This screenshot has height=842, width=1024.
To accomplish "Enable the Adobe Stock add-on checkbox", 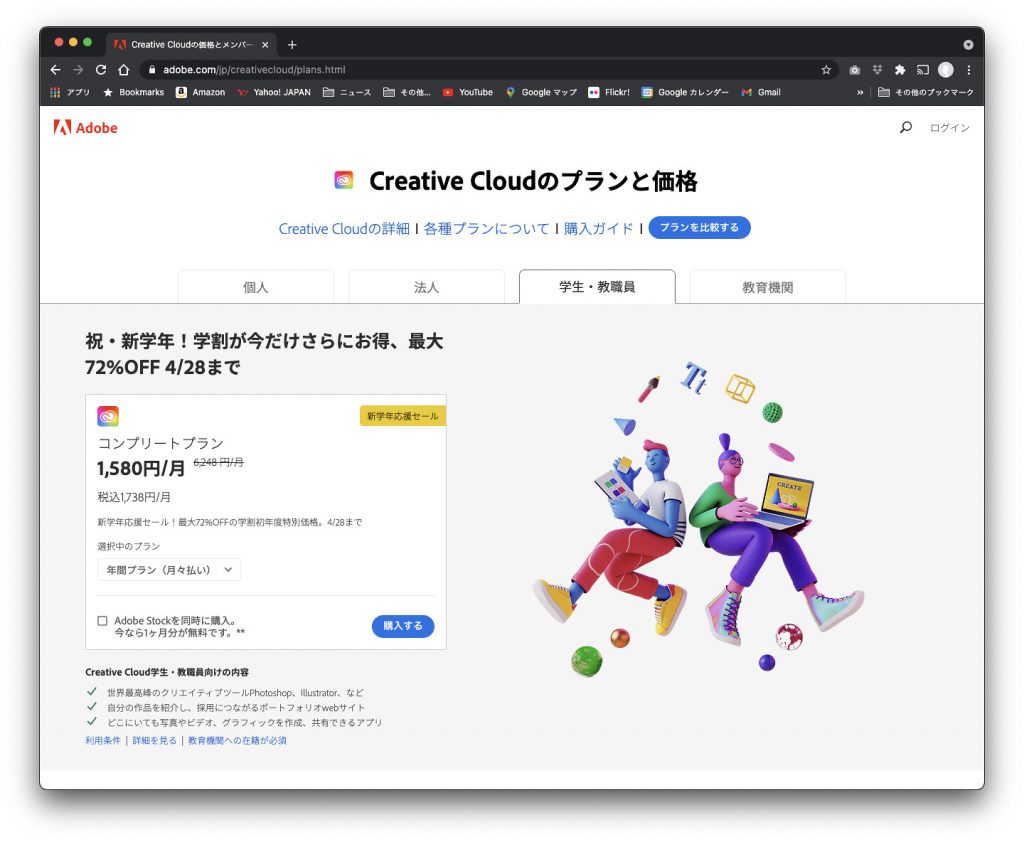I will point(102,621).
